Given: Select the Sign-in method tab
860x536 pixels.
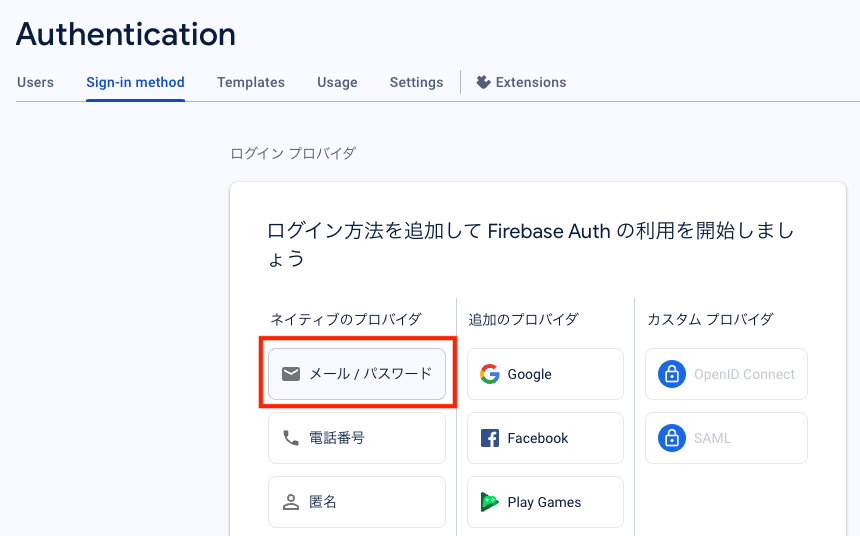Looking at the screenshot, I should click(x=135, y=82).
